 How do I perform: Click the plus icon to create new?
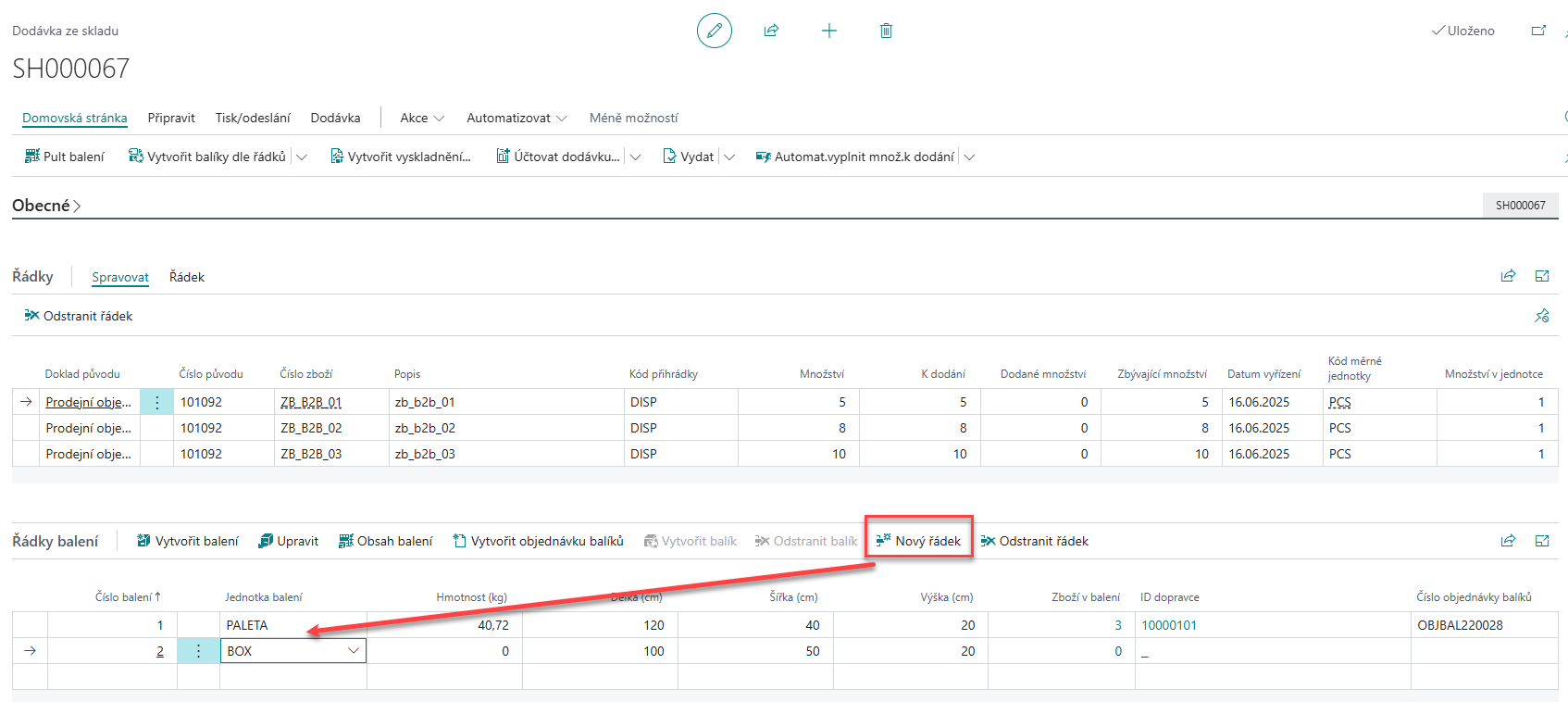click(828, 31)
